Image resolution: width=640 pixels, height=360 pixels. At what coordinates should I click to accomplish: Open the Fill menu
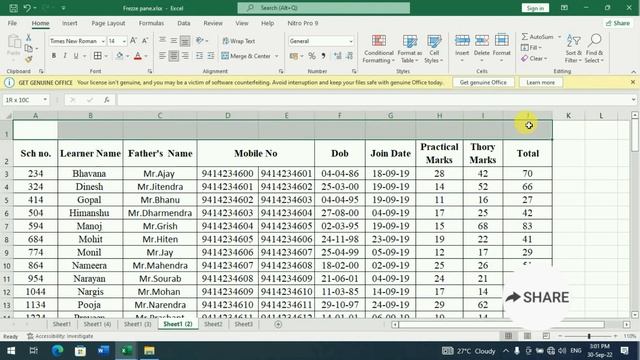tap(531, 48)
